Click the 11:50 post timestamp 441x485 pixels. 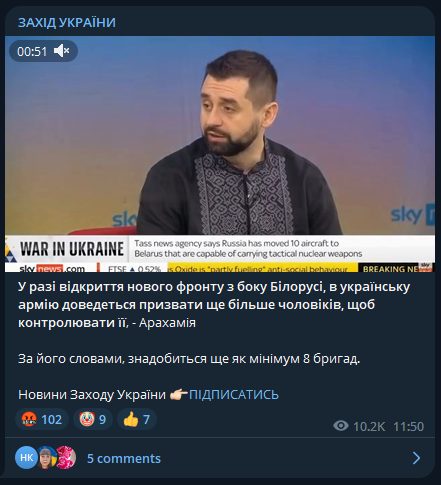[x=408, y=426]
